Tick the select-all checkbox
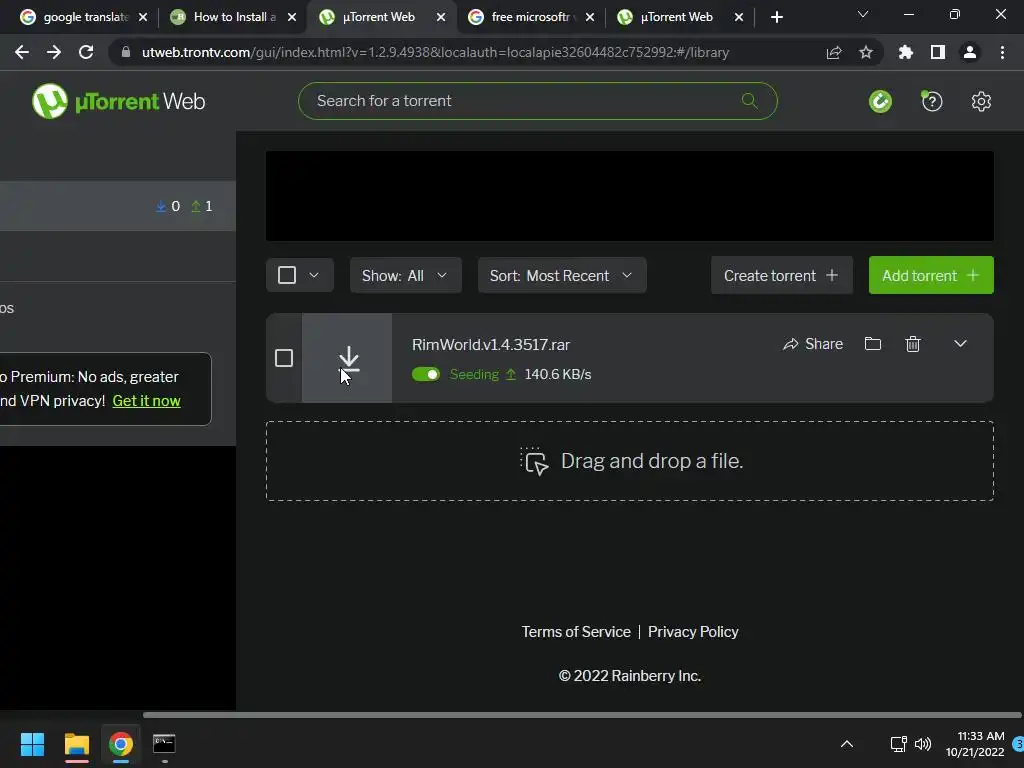This screenshot has height=768, width=1024. click(287, 275)
